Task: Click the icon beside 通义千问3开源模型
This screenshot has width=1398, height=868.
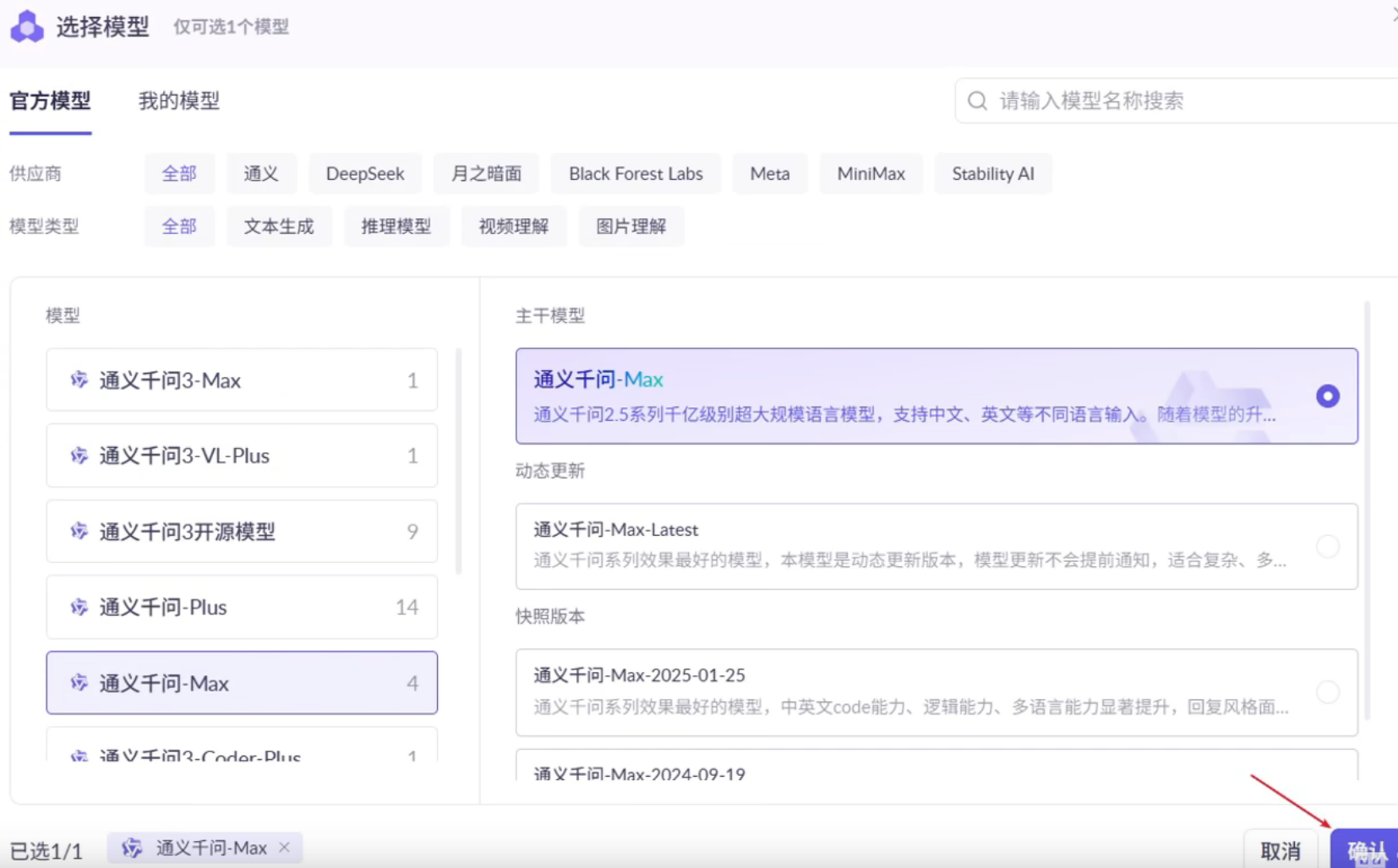Action: coord(79,531)
